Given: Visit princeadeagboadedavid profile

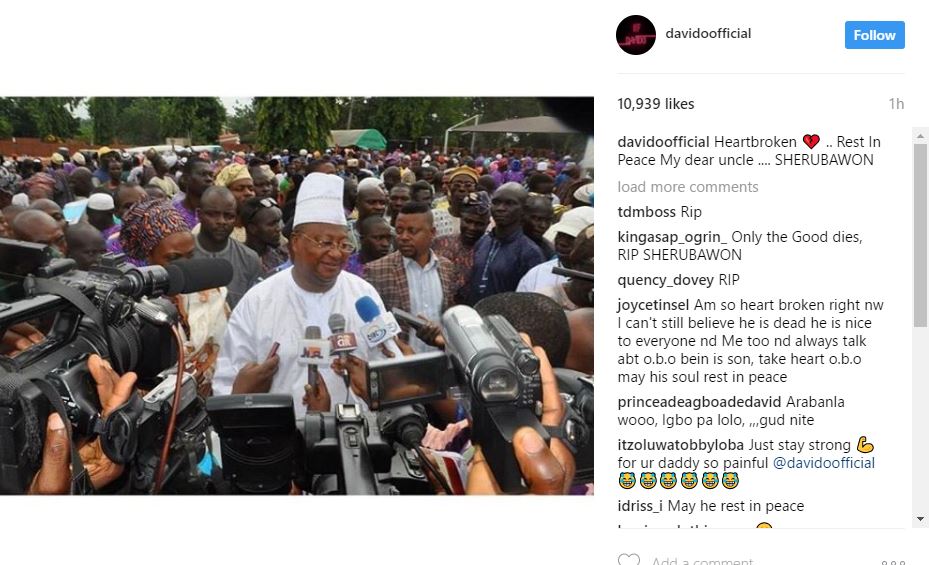Looking at the screenshot, I should [x=699, y=402].
